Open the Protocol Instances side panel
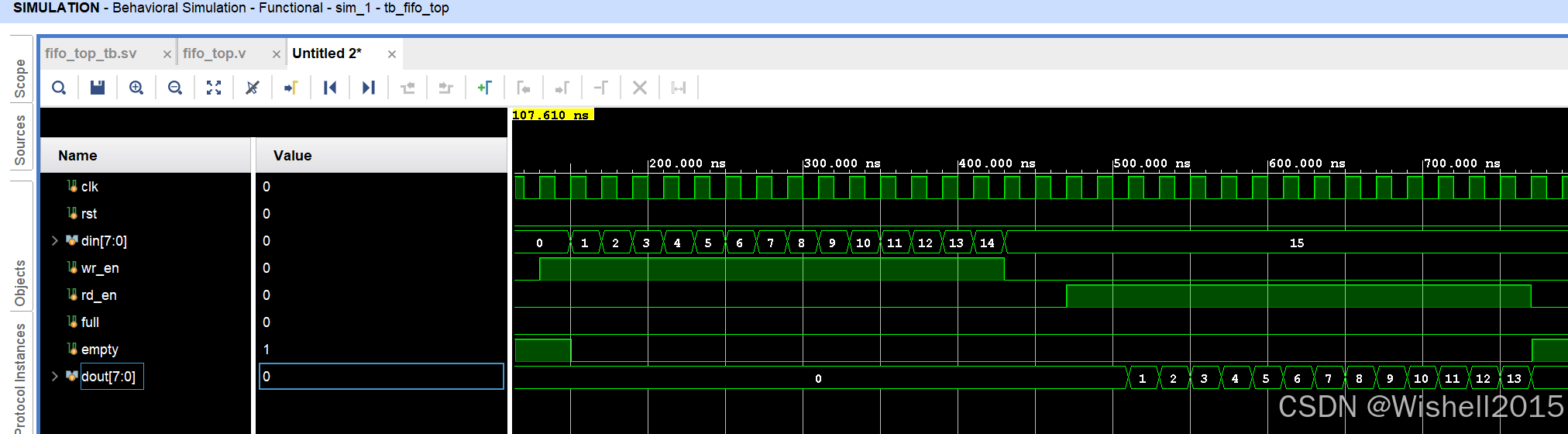The width and height of the screenshot is (1568, 434). tap(20, 378)
